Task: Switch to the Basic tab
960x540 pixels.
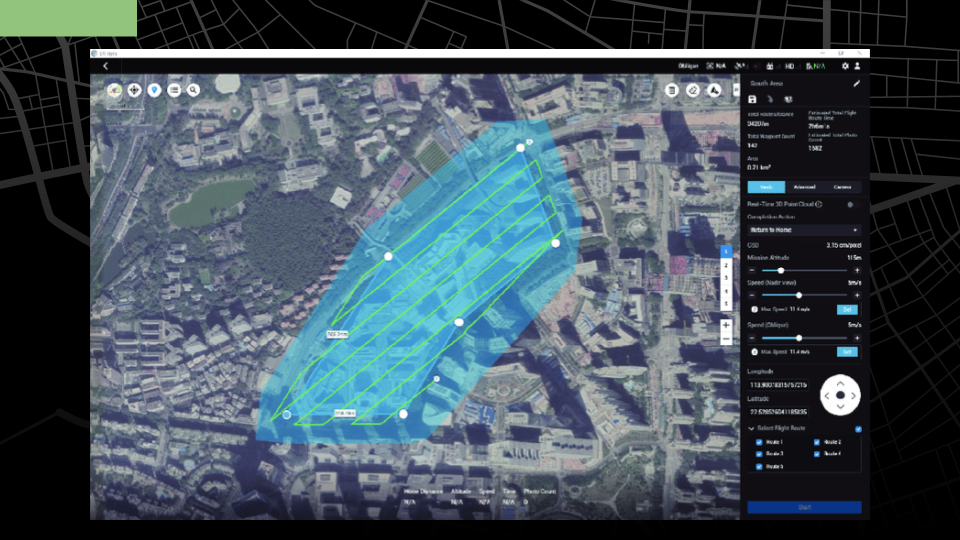Action: (766, 187)
